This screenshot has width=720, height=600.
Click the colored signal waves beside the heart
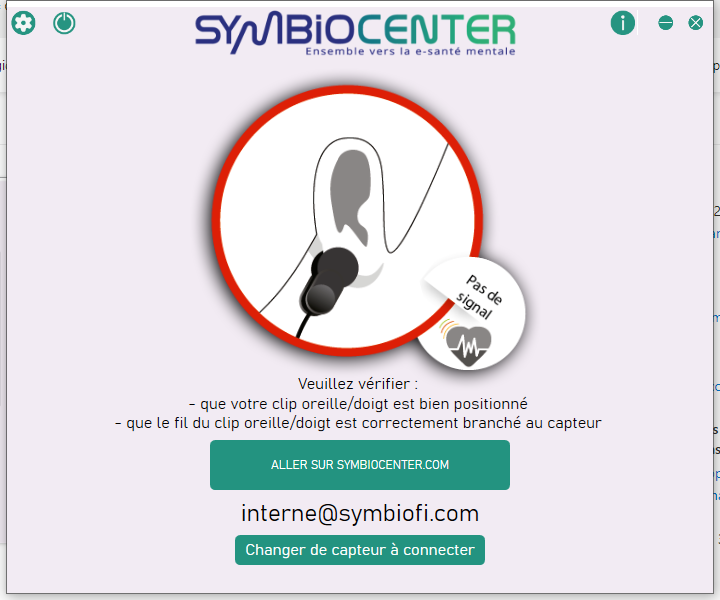pos(446,326)
